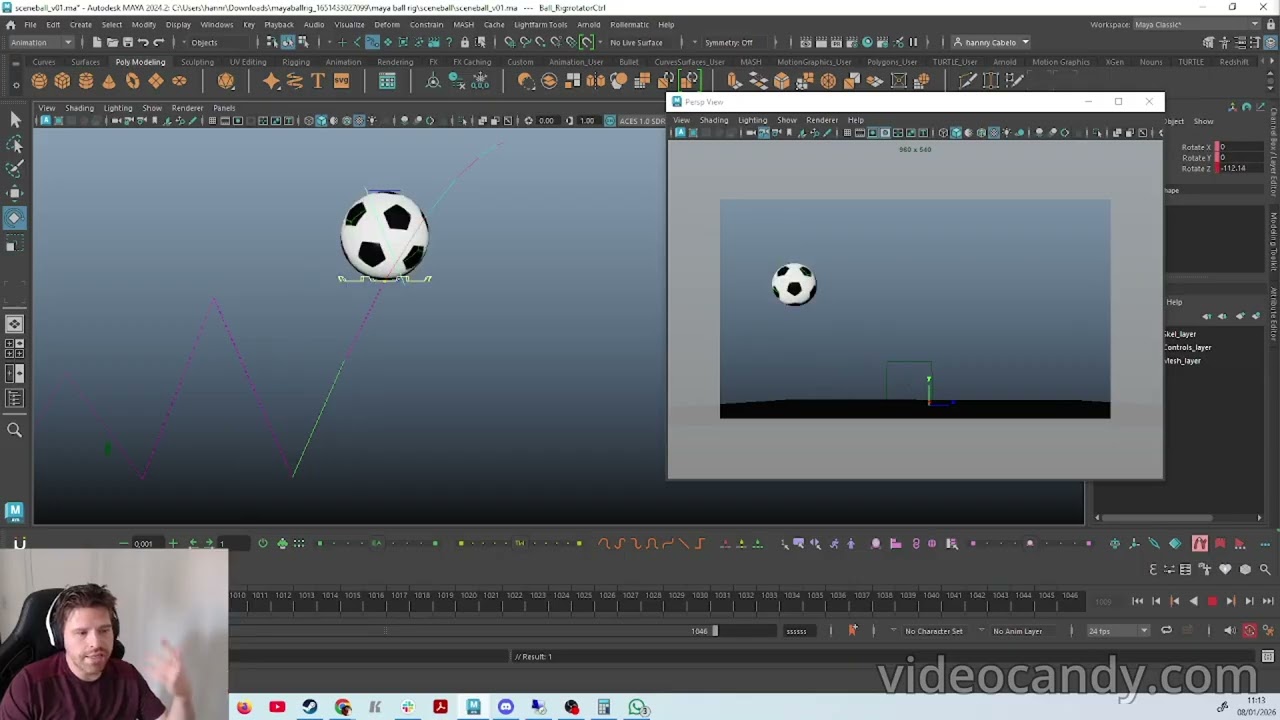Click the polygon Type text tool icon
The width and height of the screenshot is (1280, 720).
click(x=318, y=81)
